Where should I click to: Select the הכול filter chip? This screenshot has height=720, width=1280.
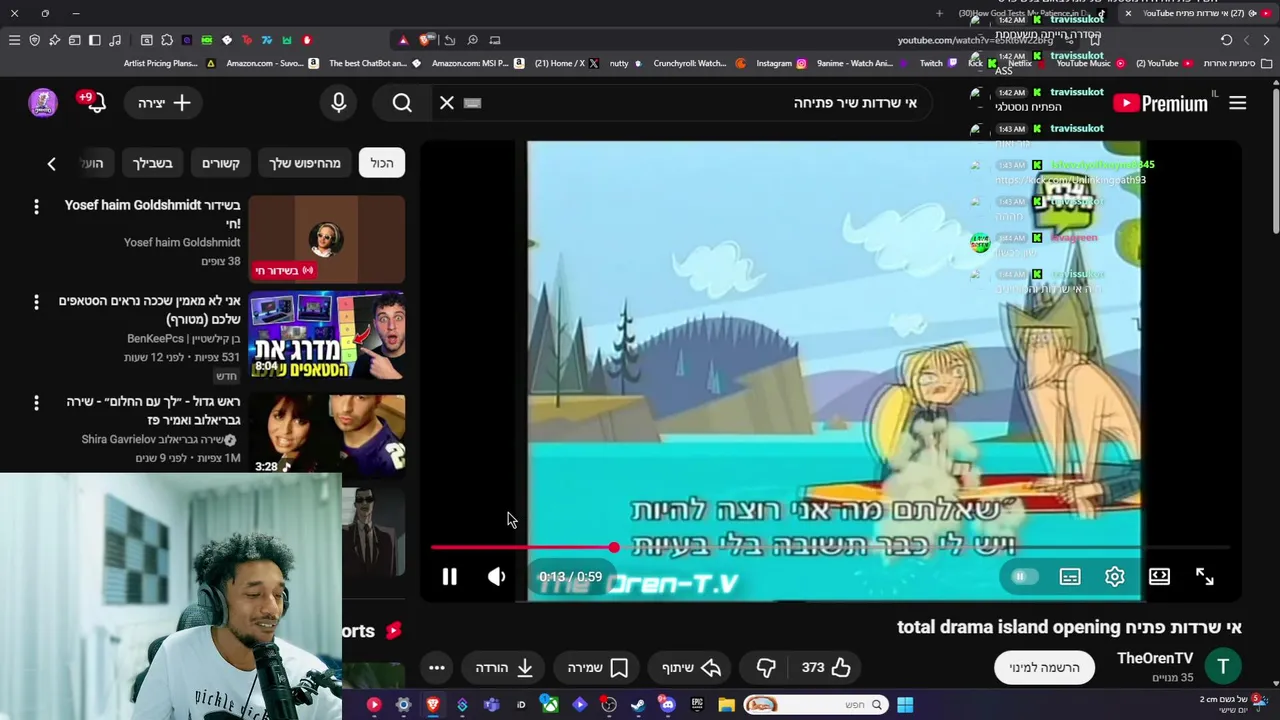coord(382,163)
